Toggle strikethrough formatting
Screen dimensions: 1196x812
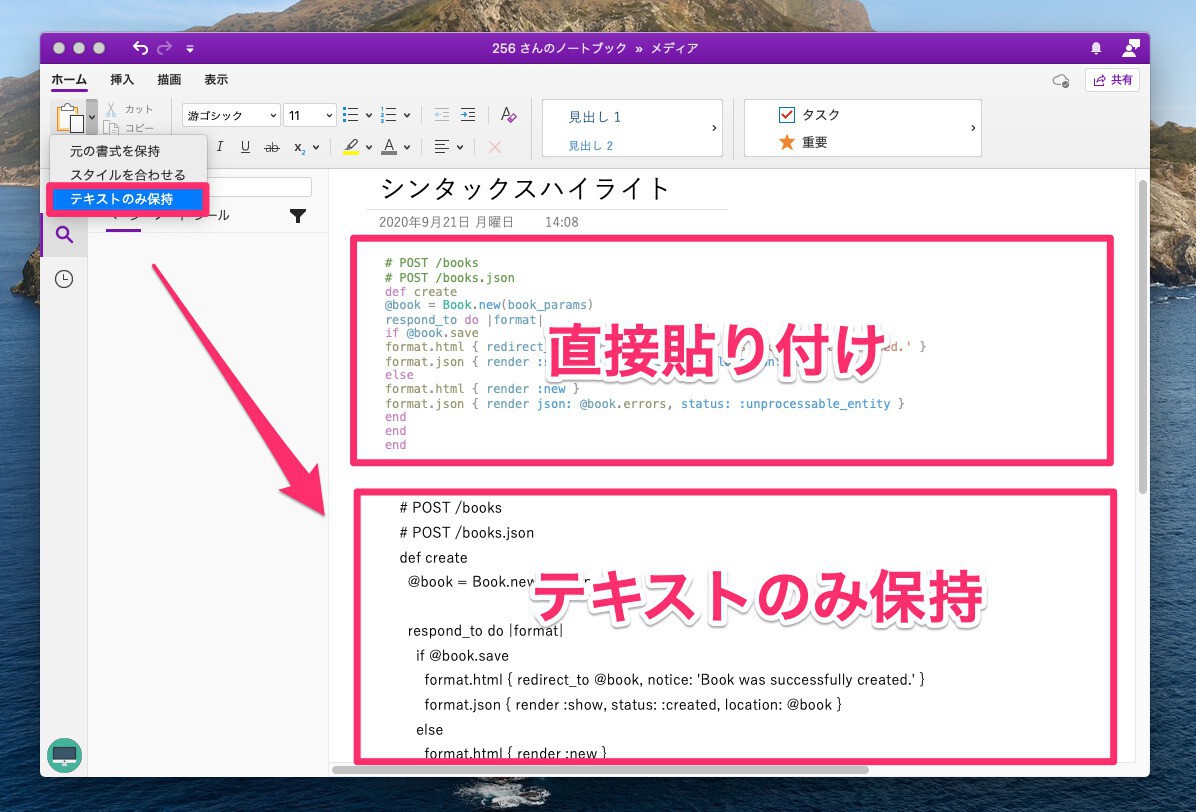272,147
